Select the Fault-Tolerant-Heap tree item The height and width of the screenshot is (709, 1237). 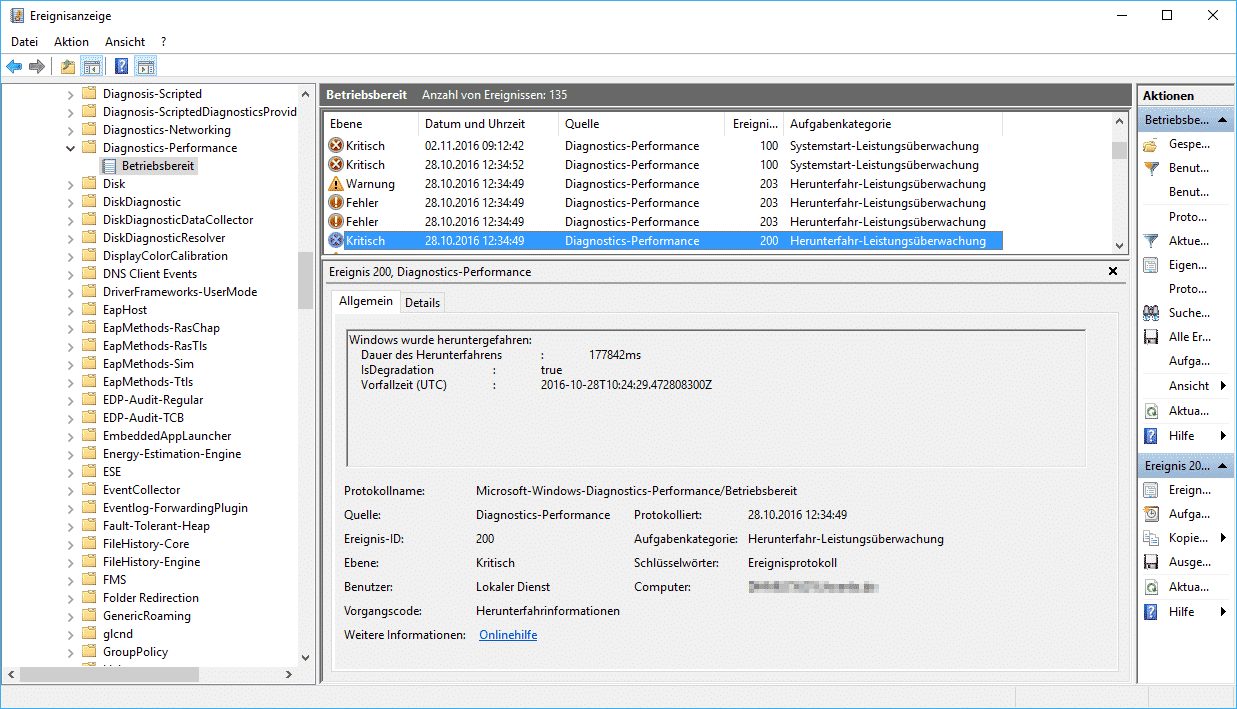tap(156, 526)
